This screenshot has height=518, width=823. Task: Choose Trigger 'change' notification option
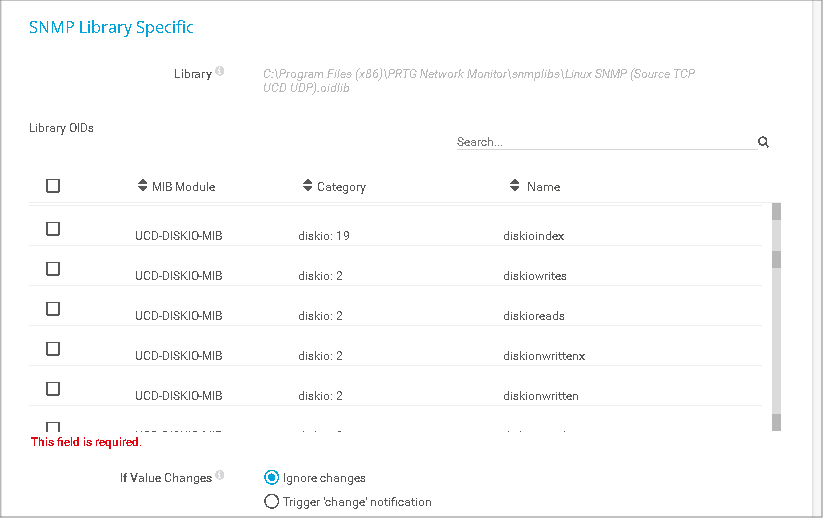click(271, 502)
